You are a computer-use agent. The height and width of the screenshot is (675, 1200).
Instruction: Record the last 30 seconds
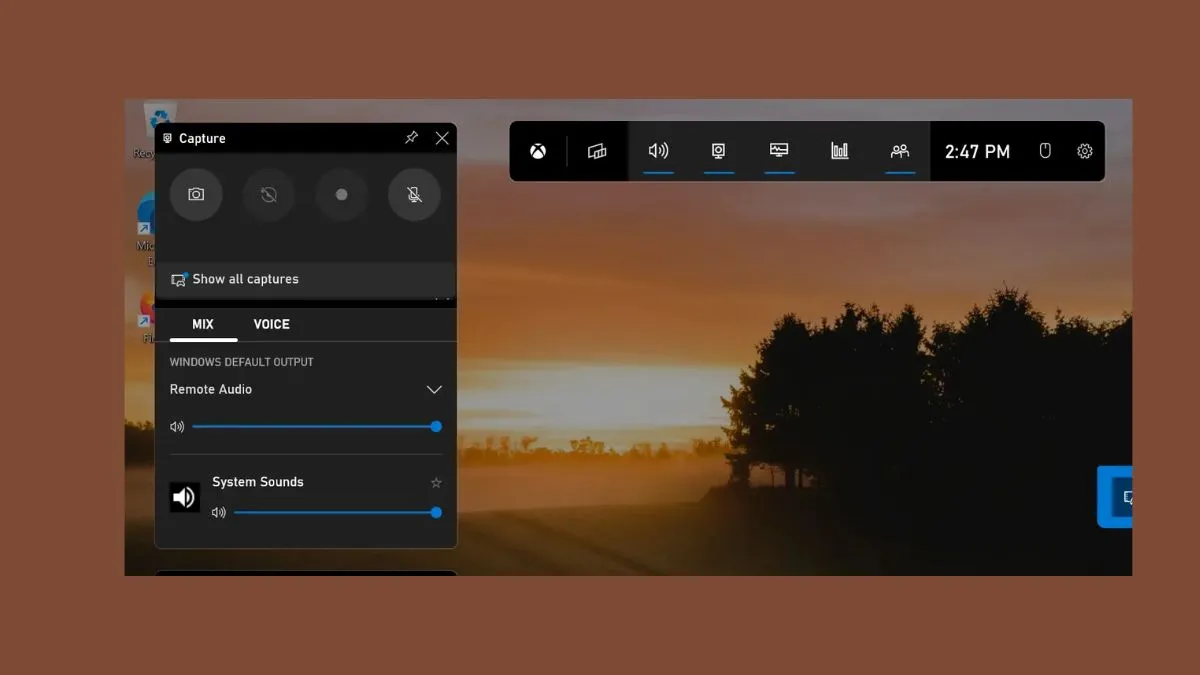click(268, 195)
